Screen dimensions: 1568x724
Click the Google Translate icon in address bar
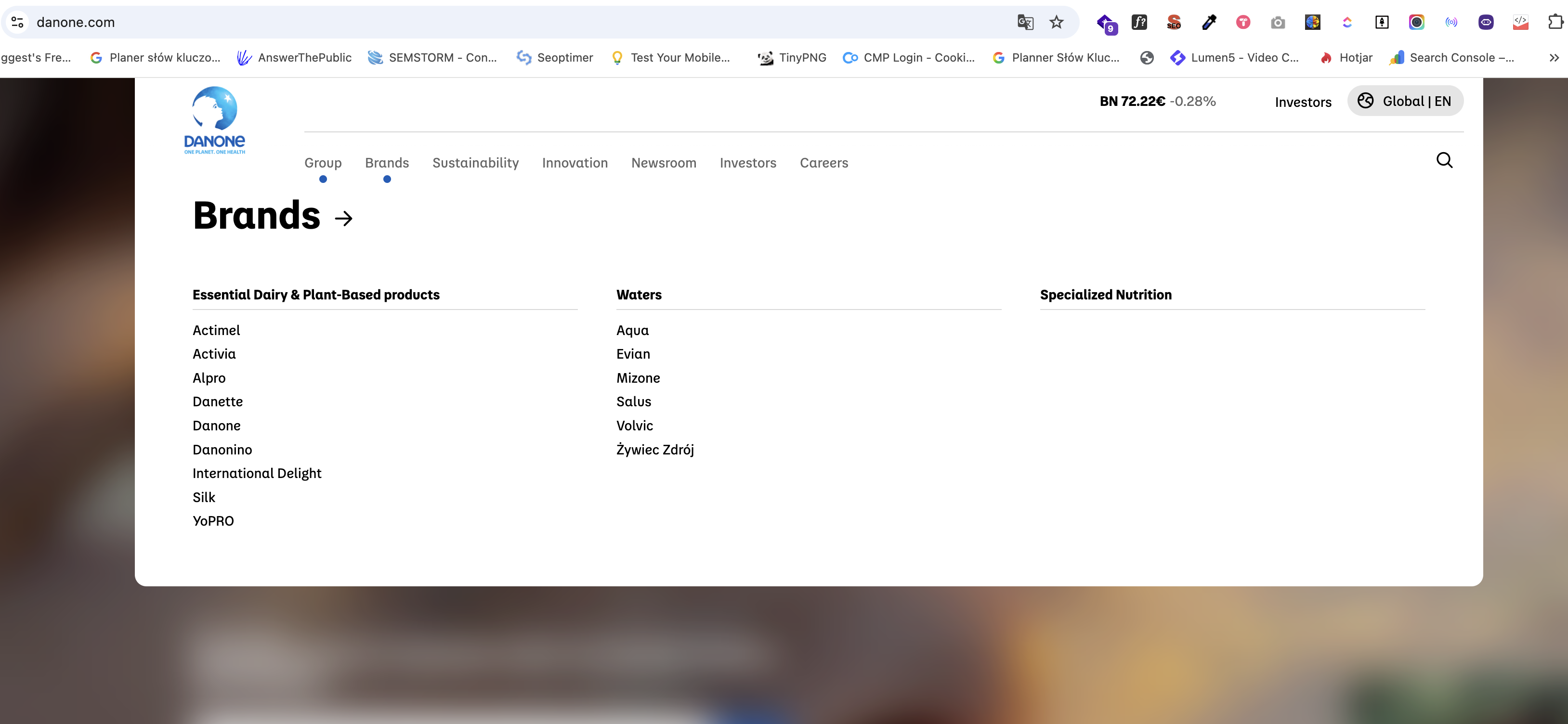pos(1025,23)
